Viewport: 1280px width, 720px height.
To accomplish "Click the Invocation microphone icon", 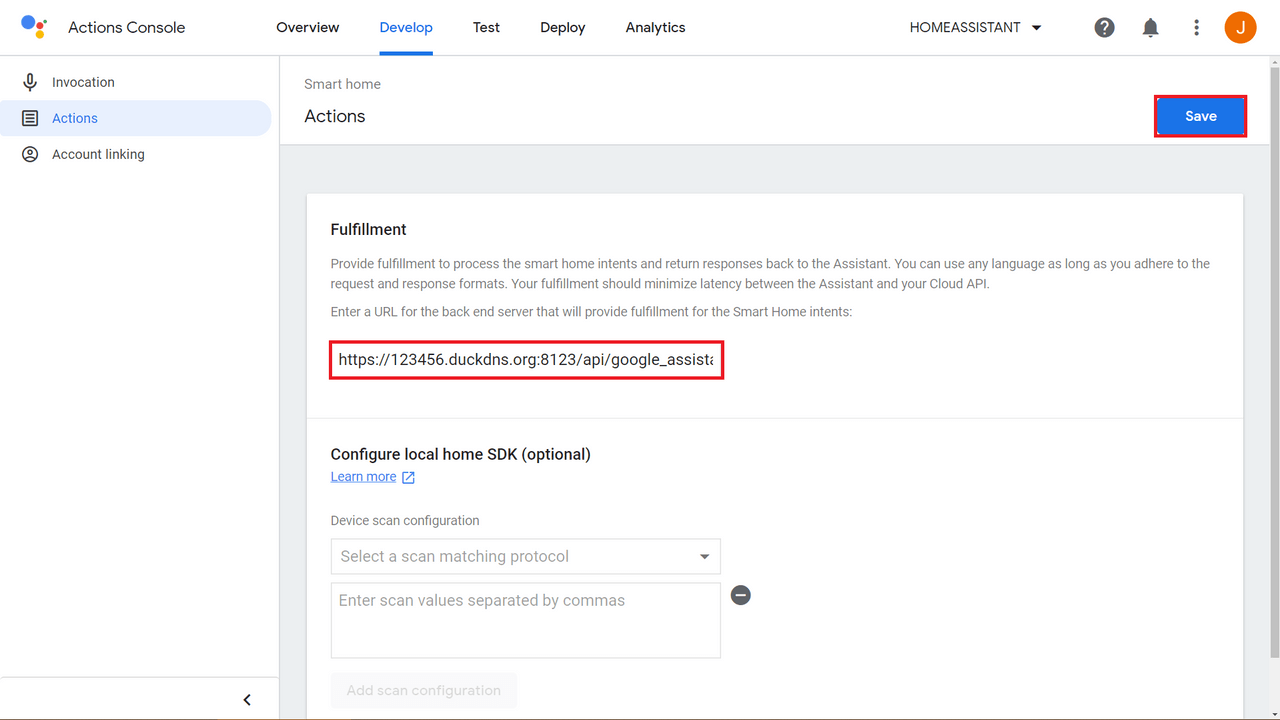I will click(x=31, y=82).
